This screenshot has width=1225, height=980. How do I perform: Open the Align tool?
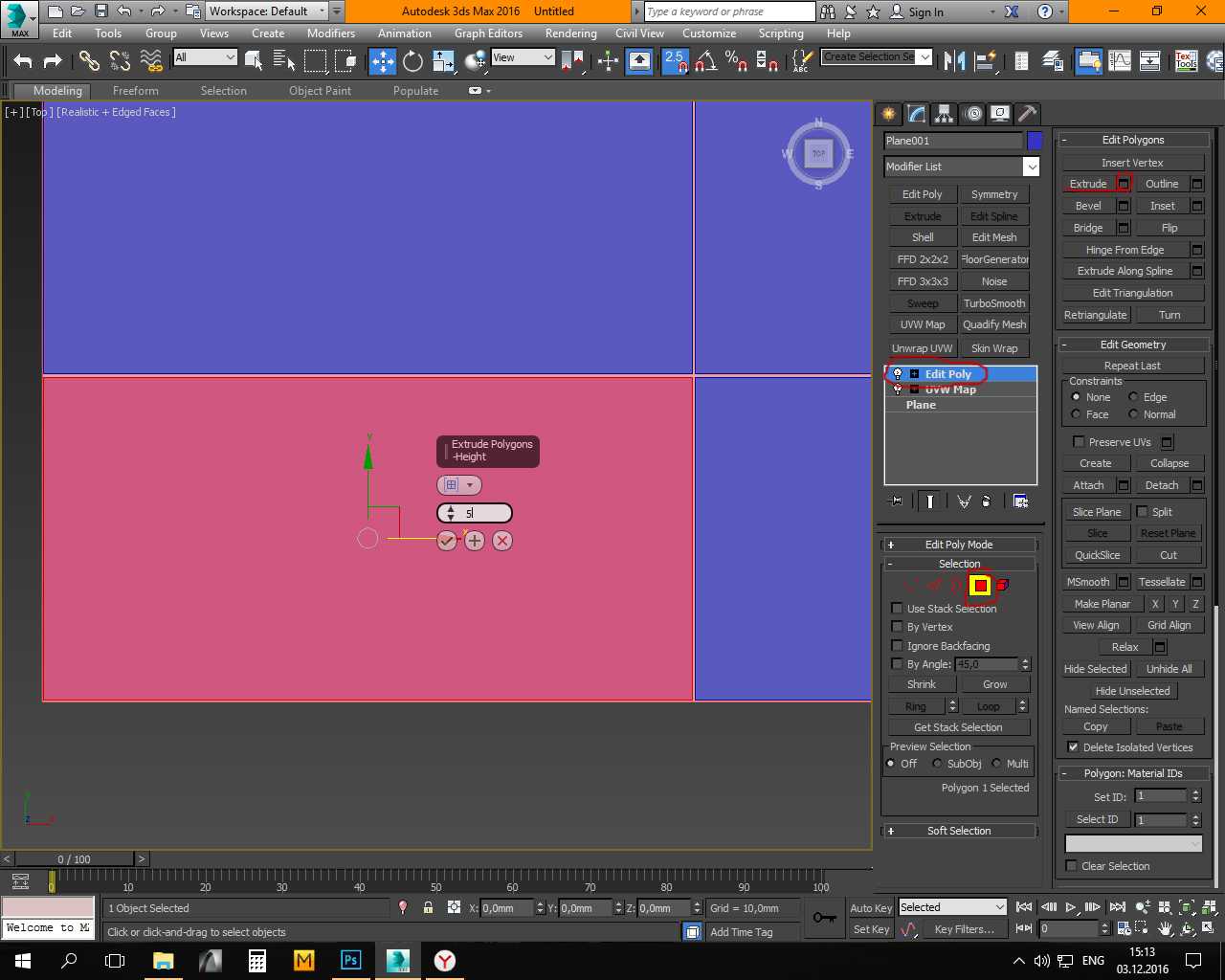click(985, 61)
